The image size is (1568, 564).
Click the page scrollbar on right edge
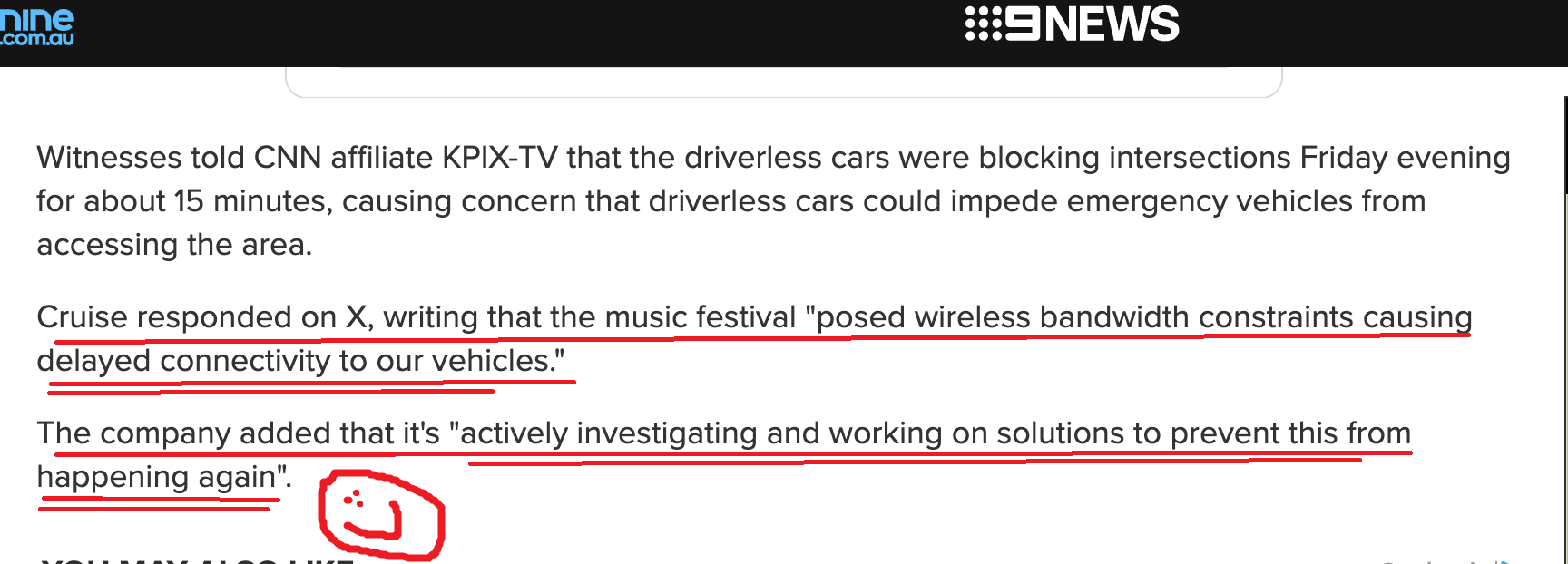(1565, 145)
